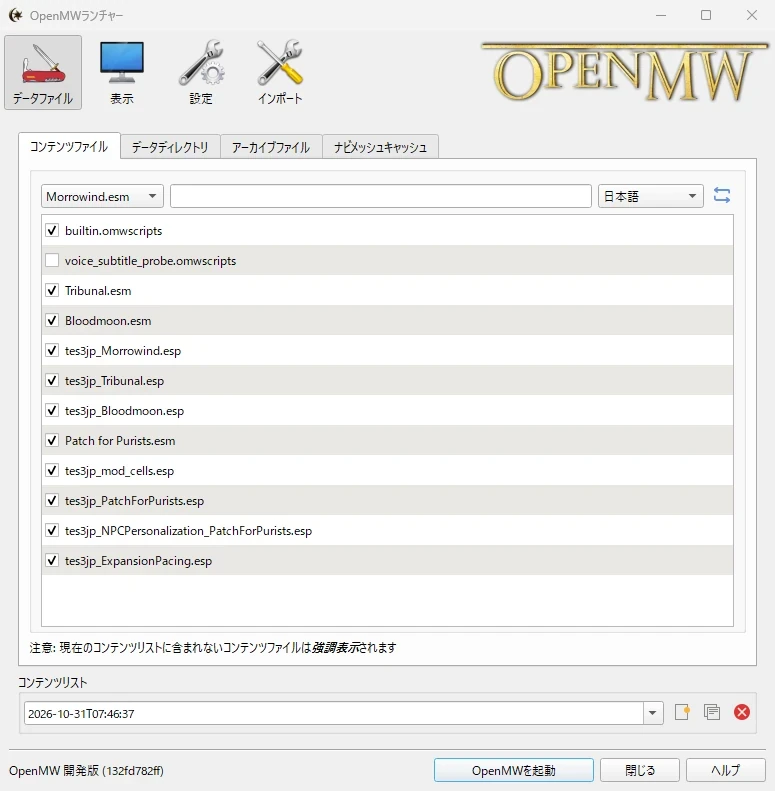
Task: Click the ヘルプ help button
Action: [x=726, y=770]
